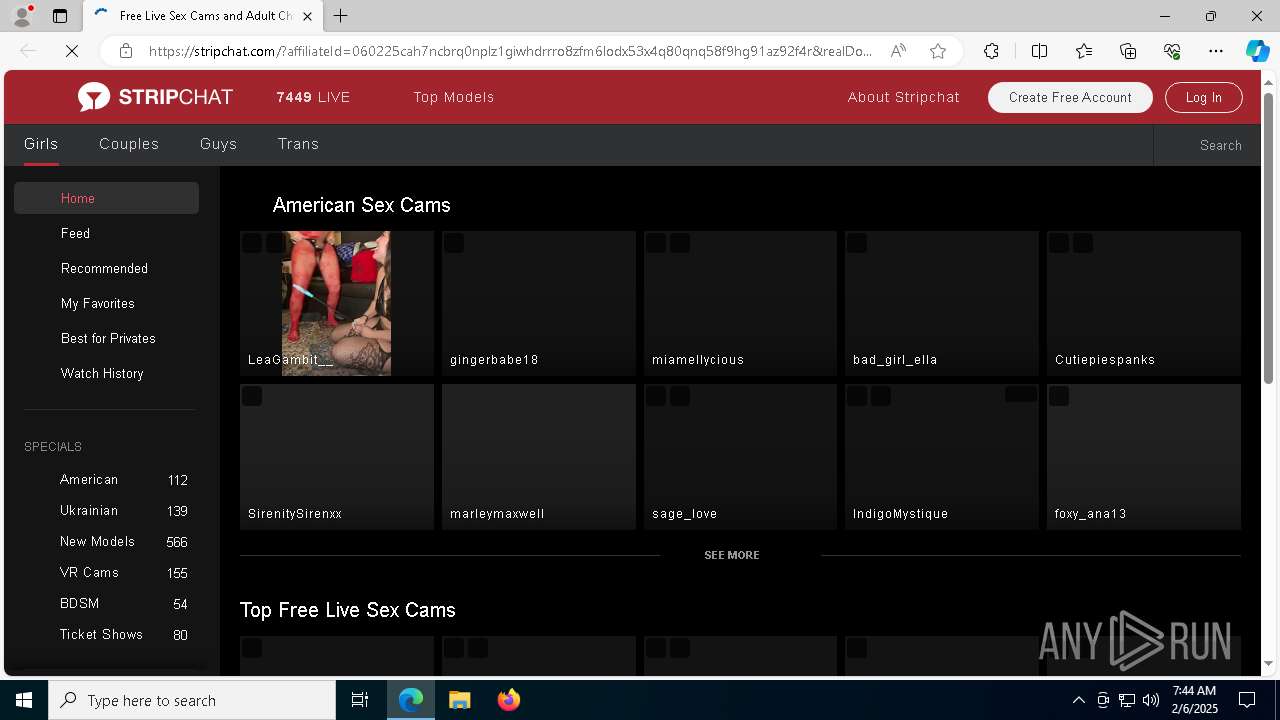
Task: Open Recommended in the sidebar
Action: (x=106, y=268)
